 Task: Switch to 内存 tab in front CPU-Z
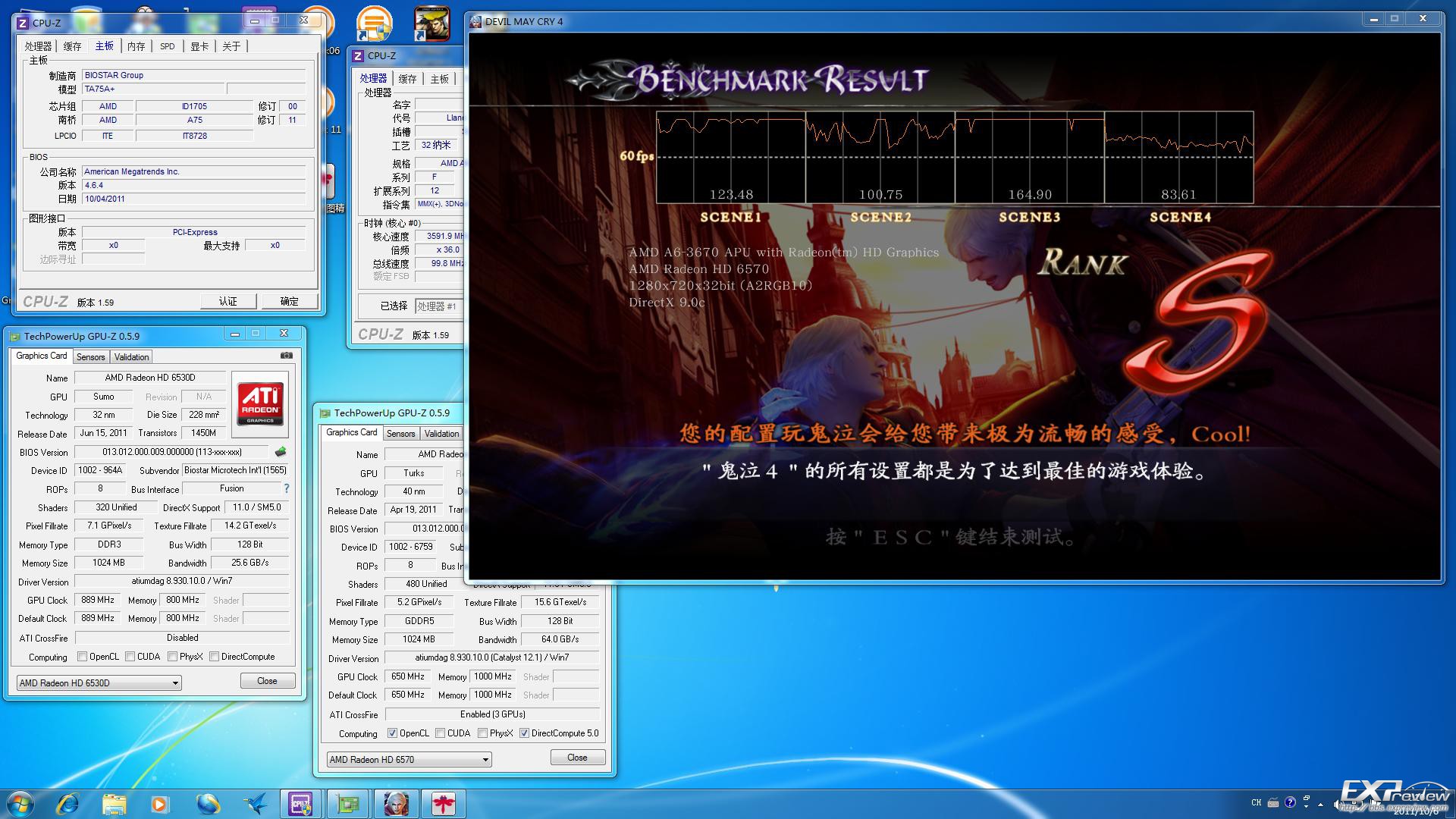[x=136, y=46]
